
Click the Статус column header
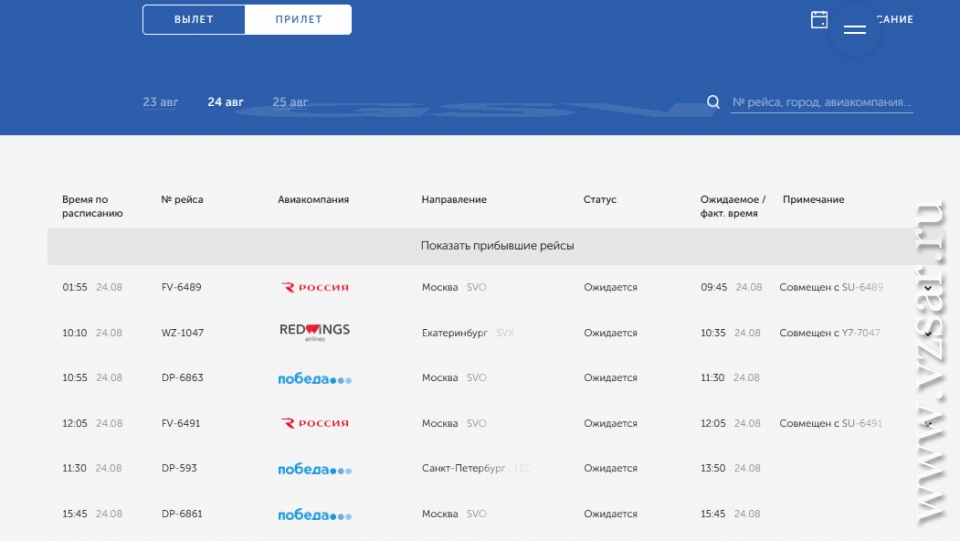point(600,200)
